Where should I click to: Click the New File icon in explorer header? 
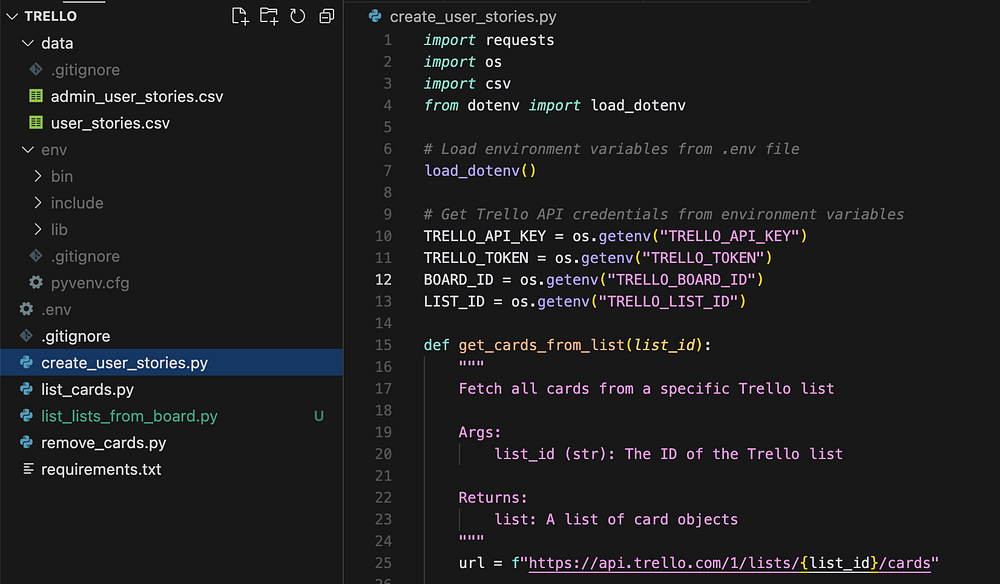(239, 16)
